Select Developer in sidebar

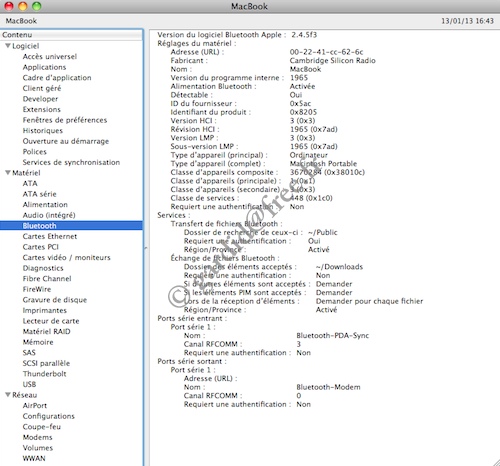click(40, 99)
